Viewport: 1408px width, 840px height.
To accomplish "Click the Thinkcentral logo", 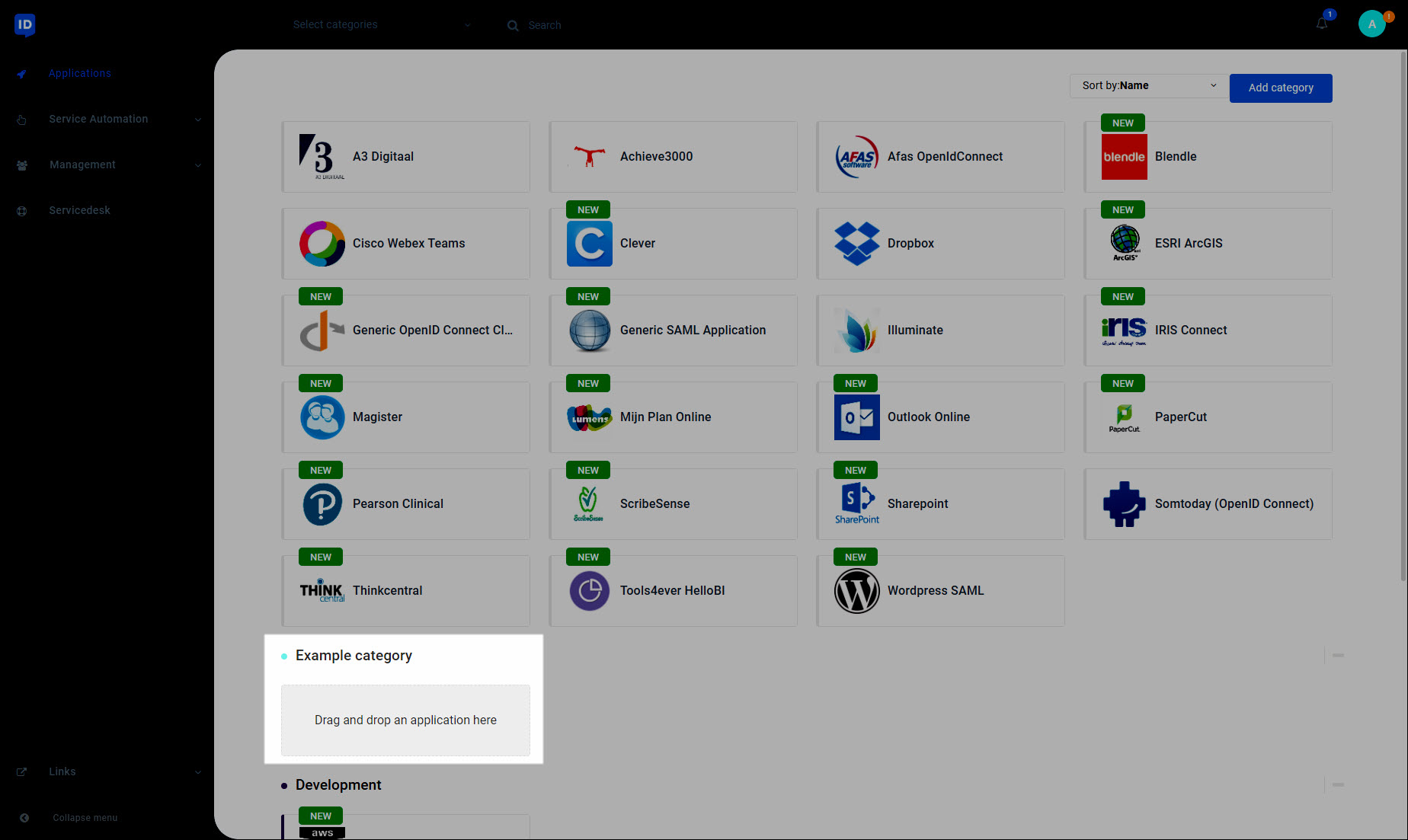I will [322, 591].
